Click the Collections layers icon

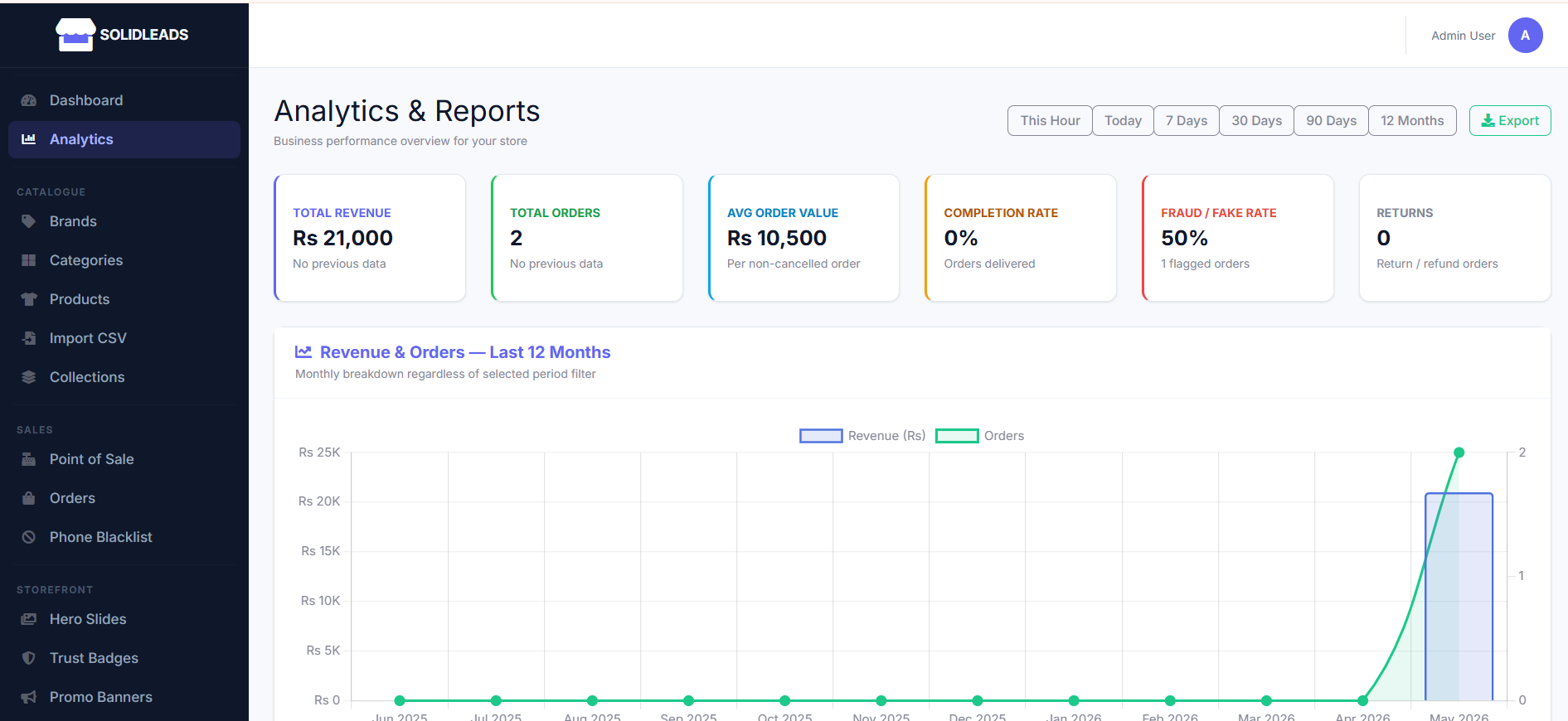29,377
